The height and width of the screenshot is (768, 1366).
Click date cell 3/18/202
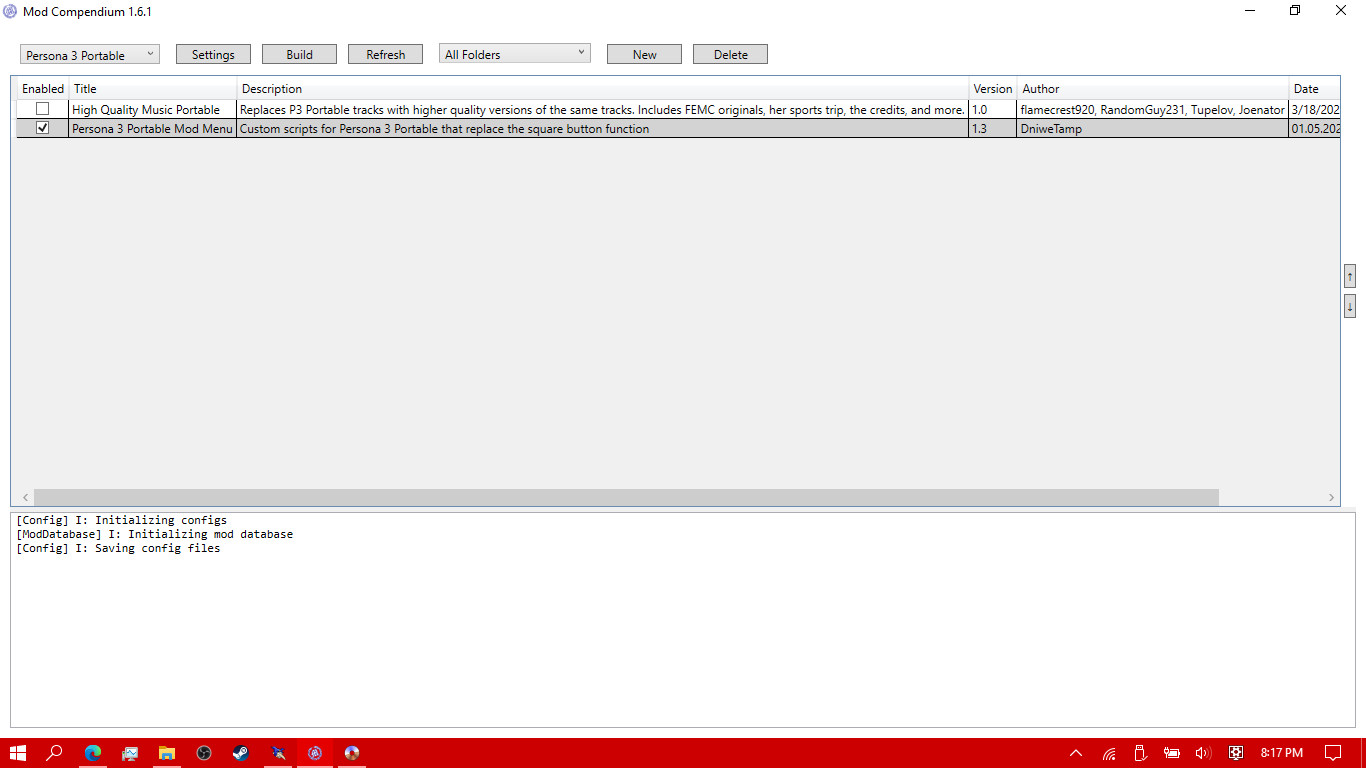(x=1315, y=110)
